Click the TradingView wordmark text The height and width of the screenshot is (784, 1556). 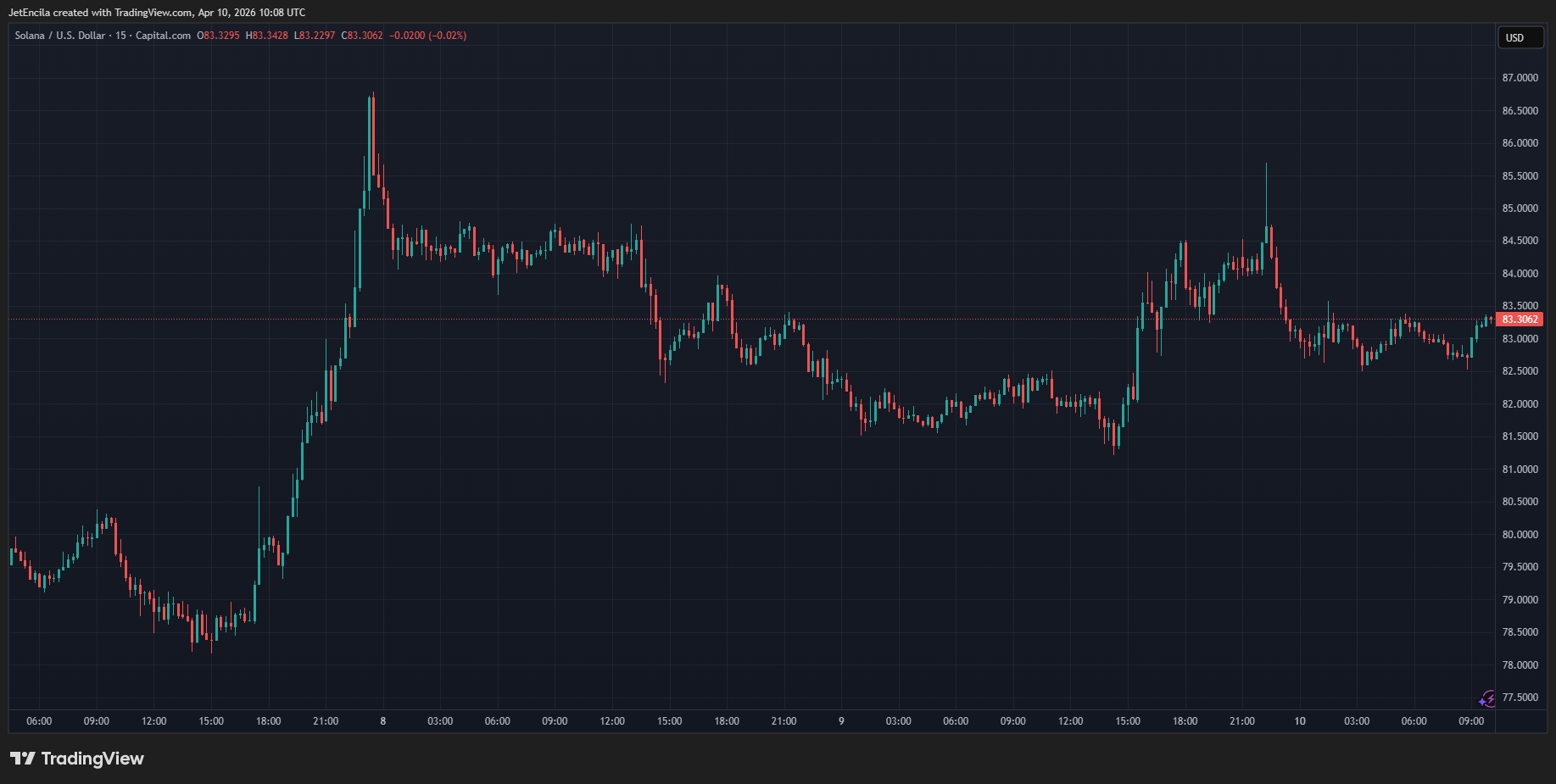click(92, 759)
